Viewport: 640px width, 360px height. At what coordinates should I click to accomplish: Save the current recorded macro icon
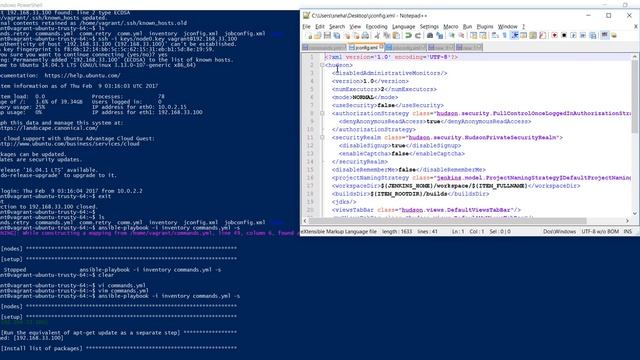tap(593, 36)
